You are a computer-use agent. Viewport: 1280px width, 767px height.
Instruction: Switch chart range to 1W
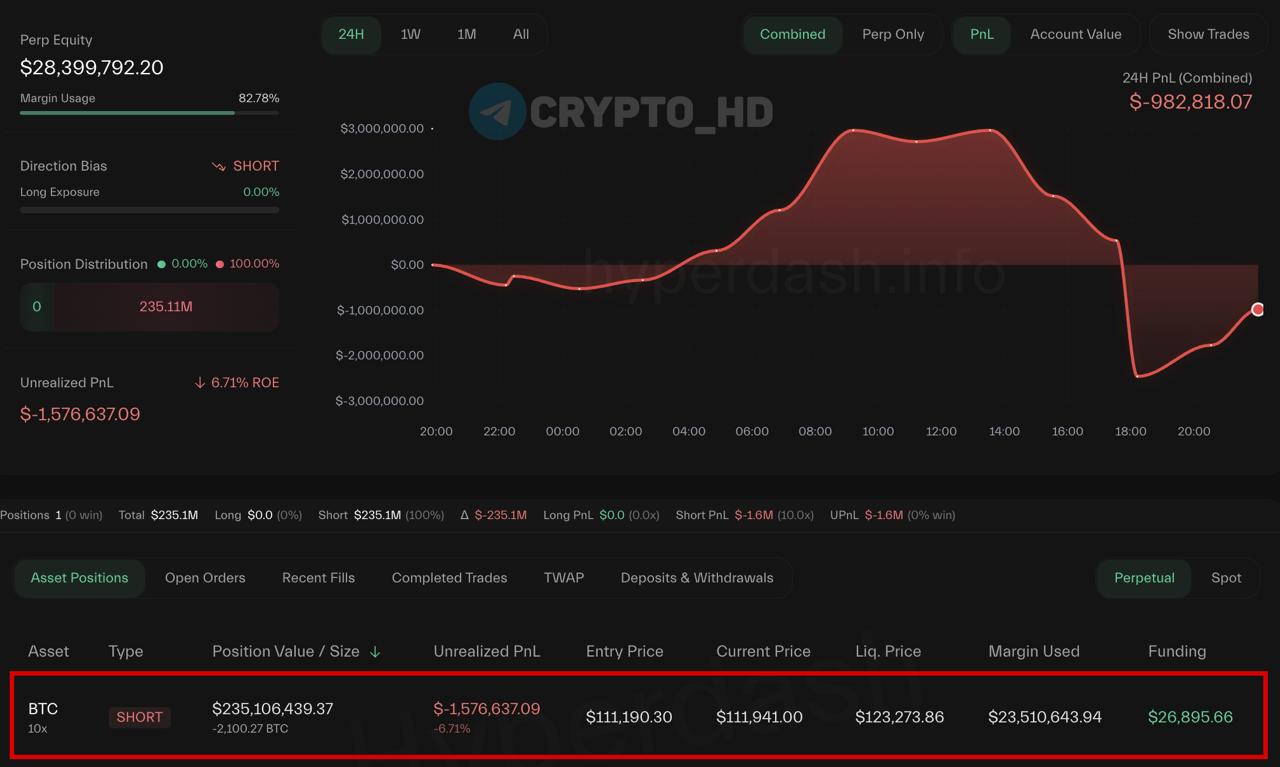(x=410, y=34)
